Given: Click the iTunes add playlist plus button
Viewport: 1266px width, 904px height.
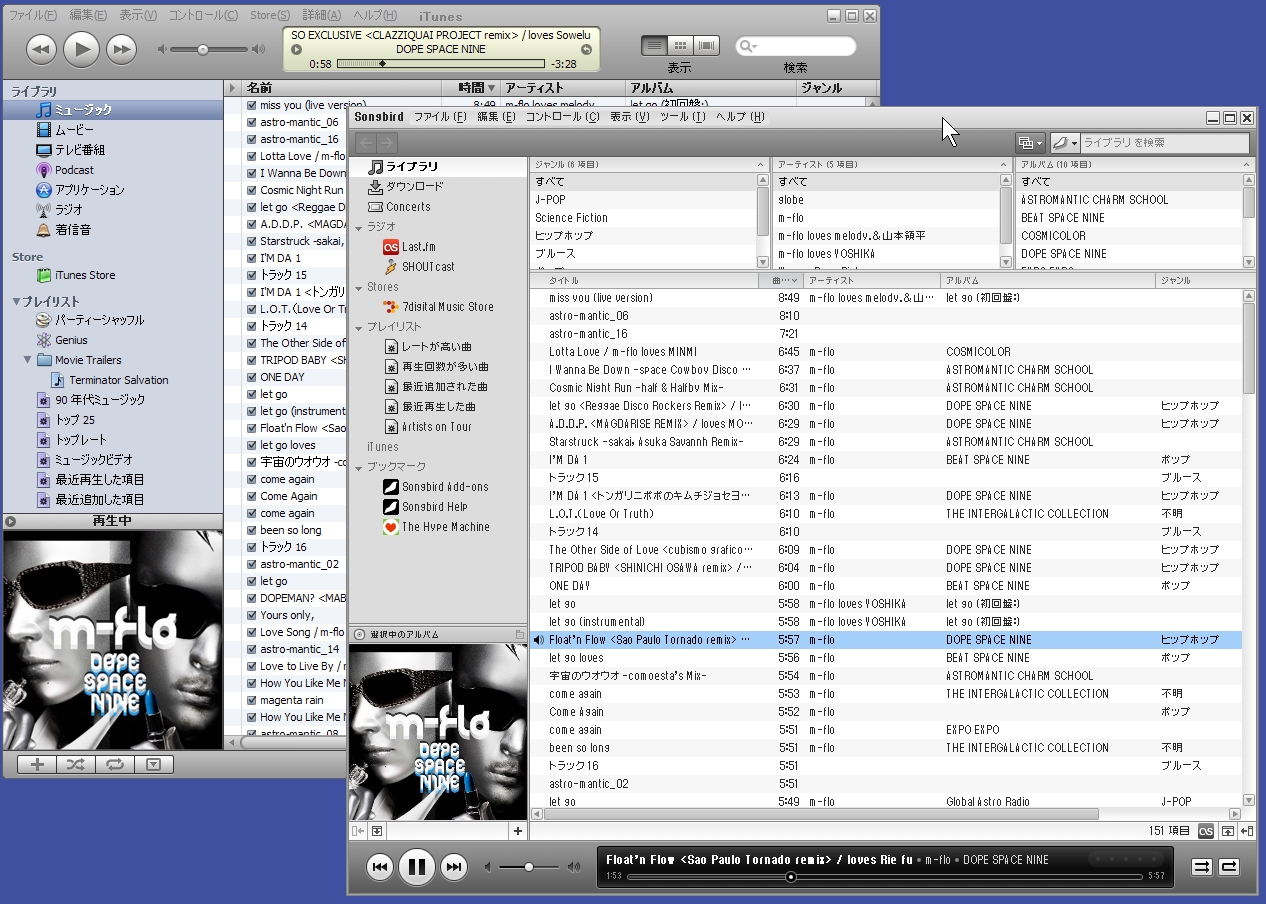Looking at the screenshot, I should point(37,765).
